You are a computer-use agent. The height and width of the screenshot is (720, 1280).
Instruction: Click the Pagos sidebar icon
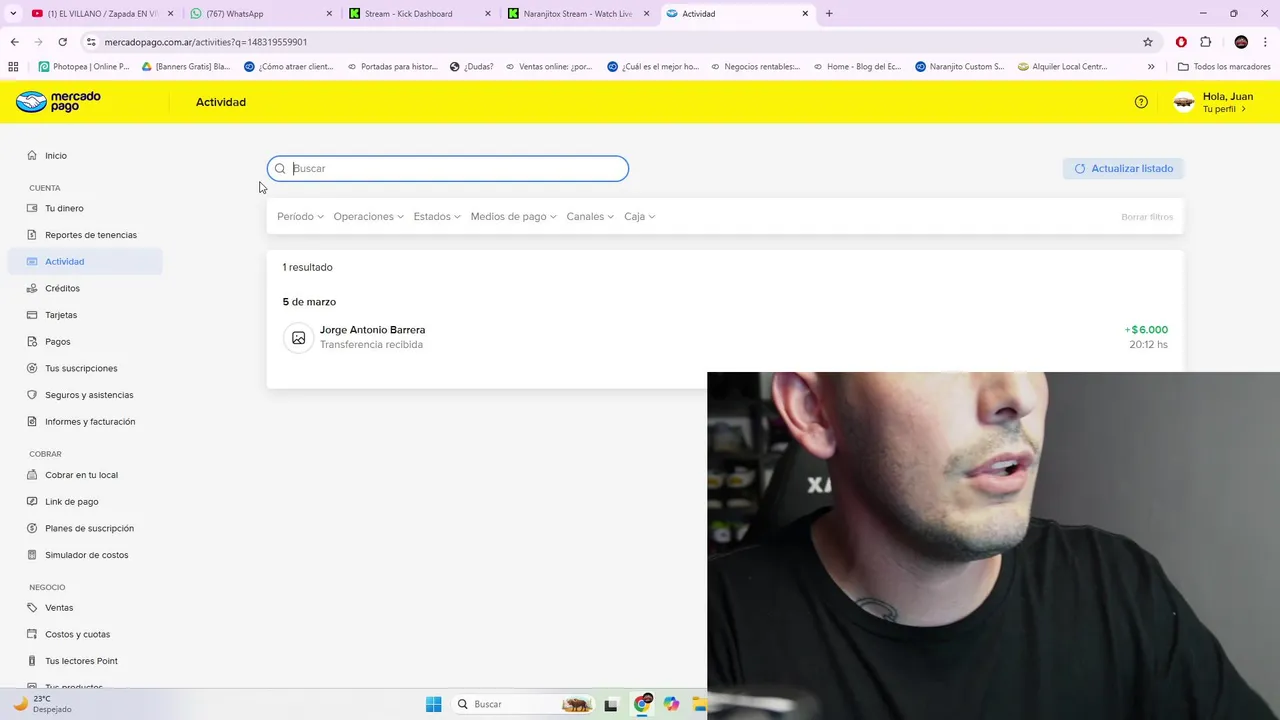coord(33,342)
